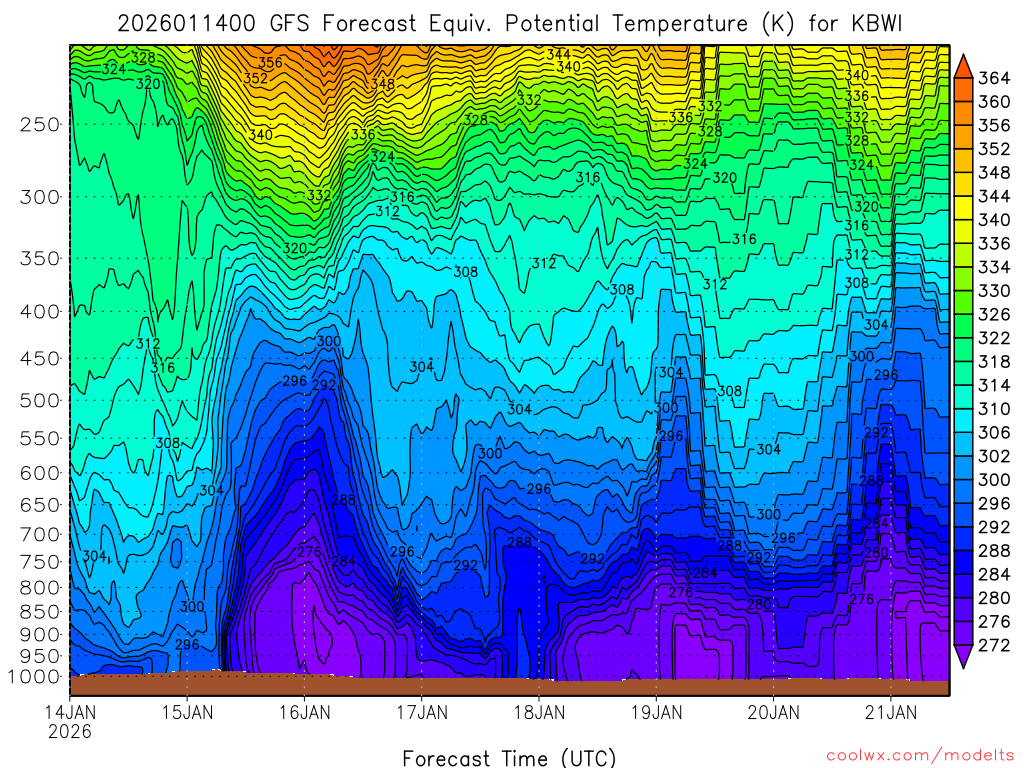
Task: Click the orange top arrow of the colorbar
Action: (x=963, y=67)
